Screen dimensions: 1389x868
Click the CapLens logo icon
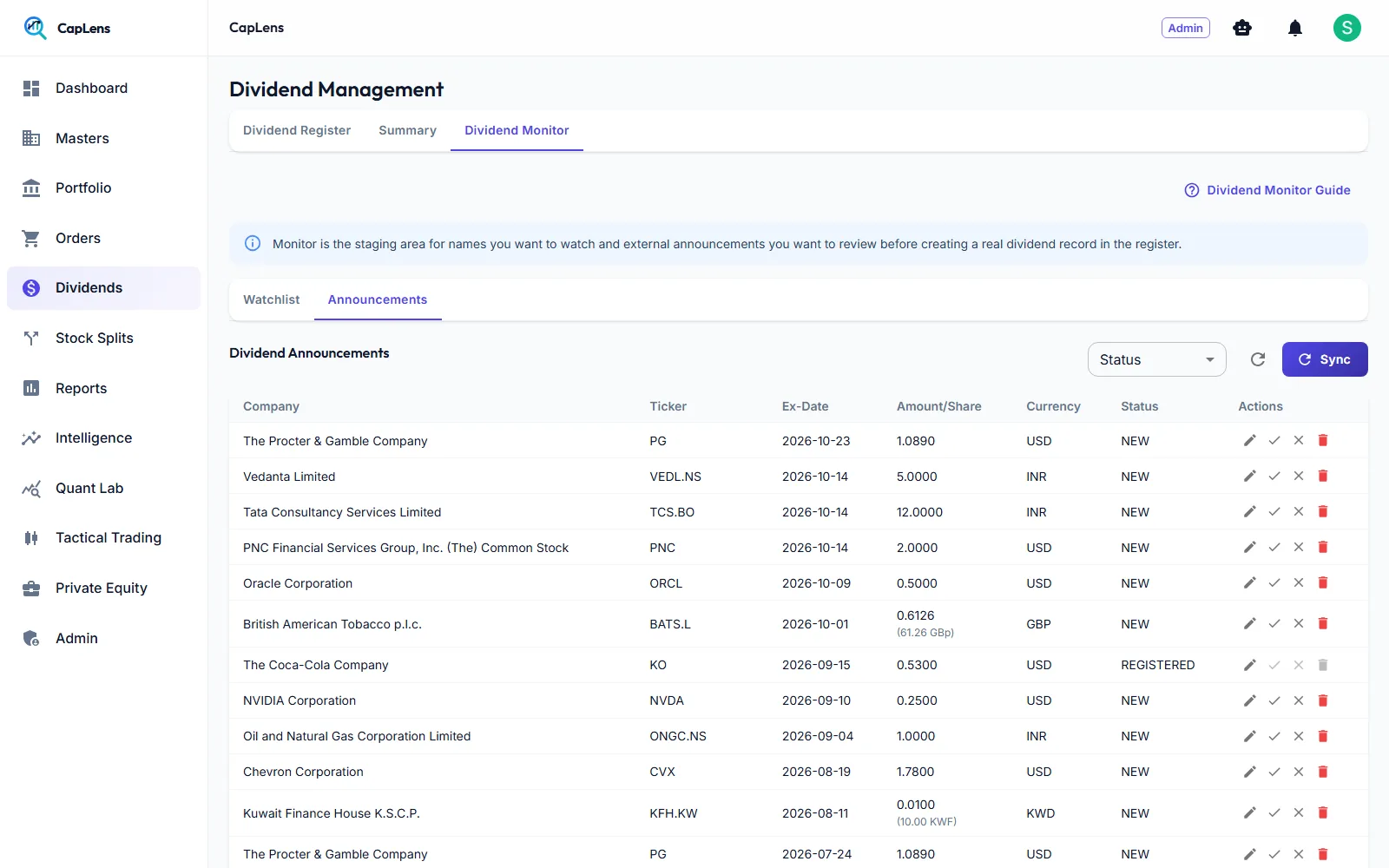click(35, 28)
